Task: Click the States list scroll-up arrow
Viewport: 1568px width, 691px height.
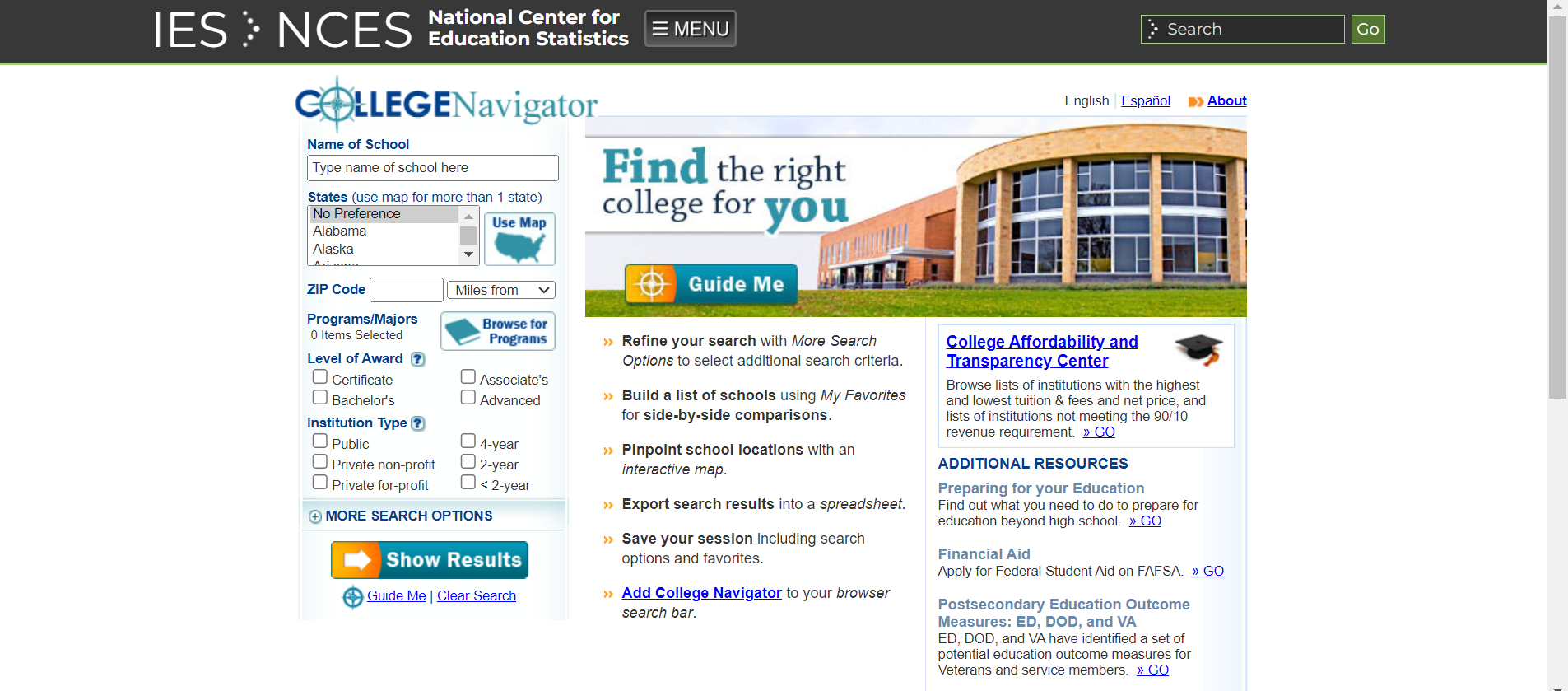Action: coord(468,216)
